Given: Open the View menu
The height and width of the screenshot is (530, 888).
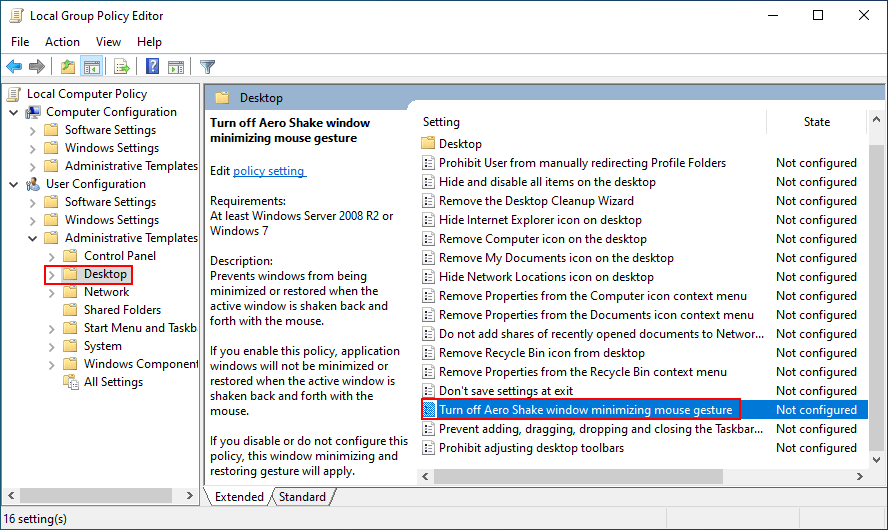Looking at the screenshot, I should coord(108,42).
